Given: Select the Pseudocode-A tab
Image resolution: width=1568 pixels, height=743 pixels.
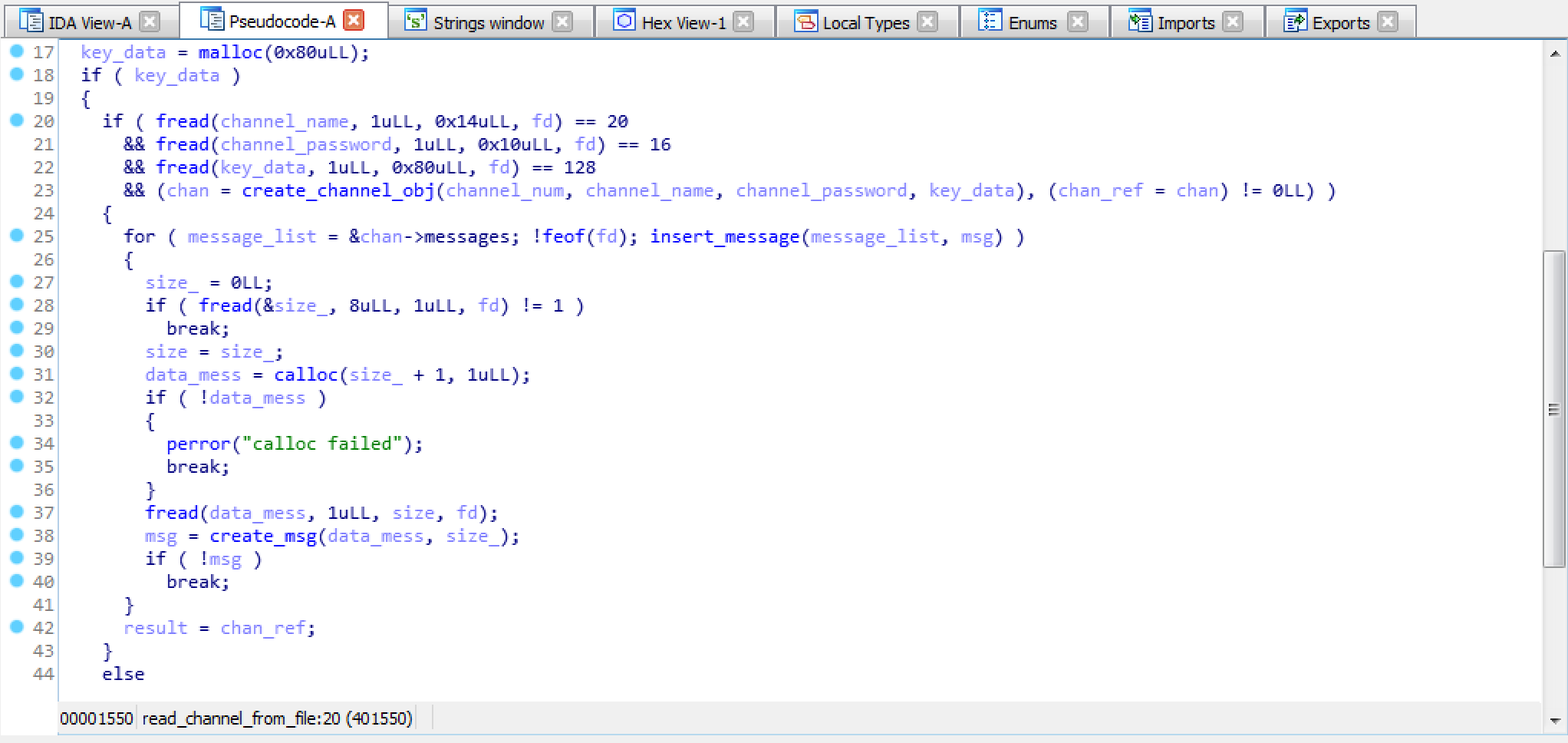Looking at the screenshot, I should pyautogui.click(x=282, y=21).
